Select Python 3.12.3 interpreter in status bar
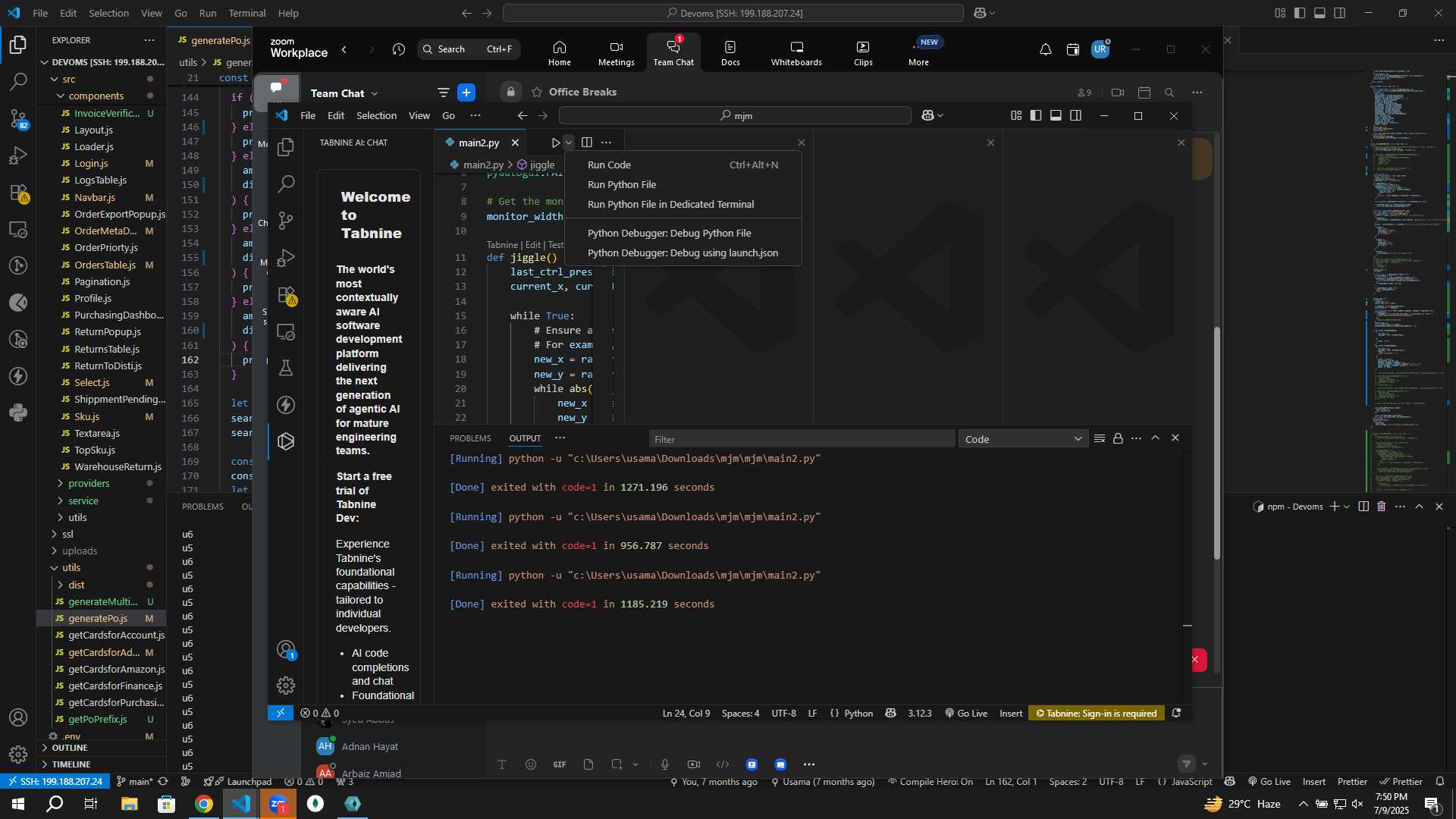Viewport: 1456px width, 819px height. [919, 714]
